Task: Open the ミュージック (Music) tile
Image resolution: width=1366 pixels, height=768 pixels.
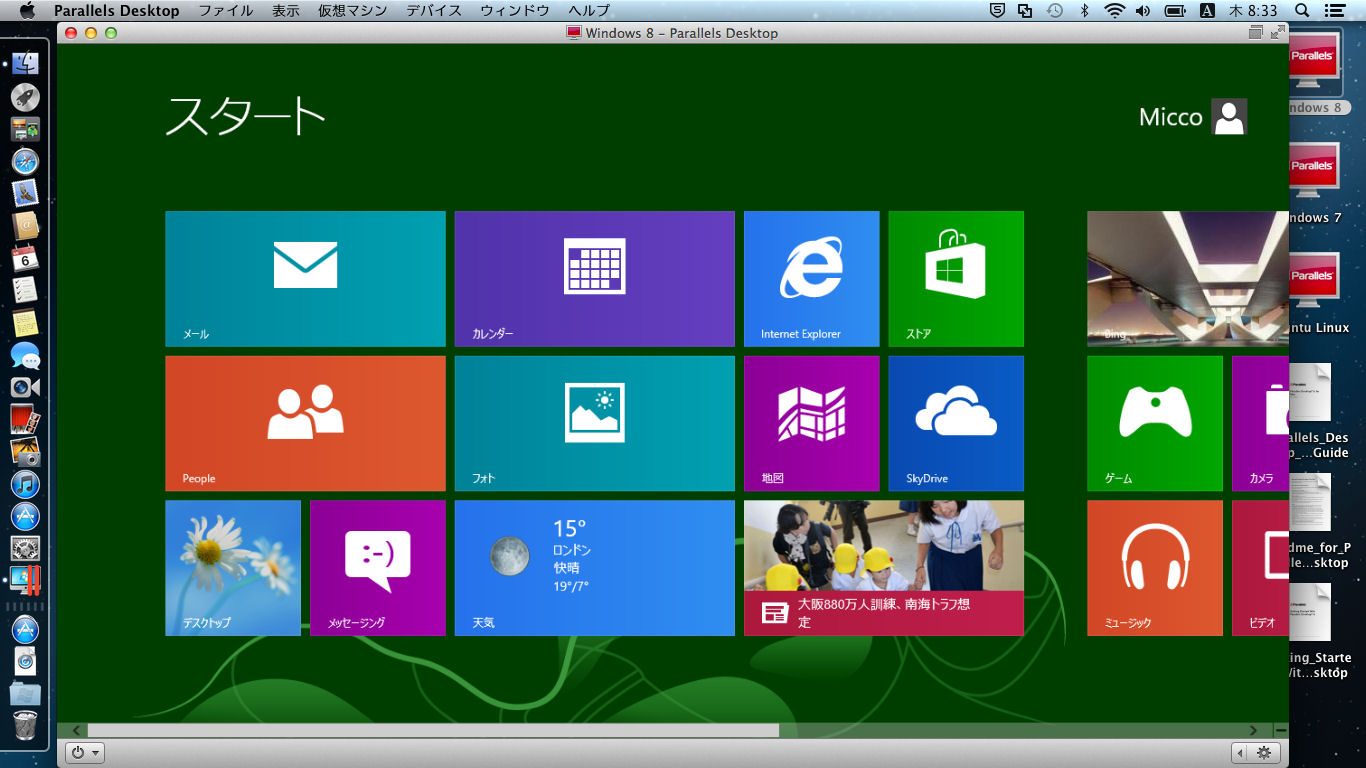Action: (1155, 568)
